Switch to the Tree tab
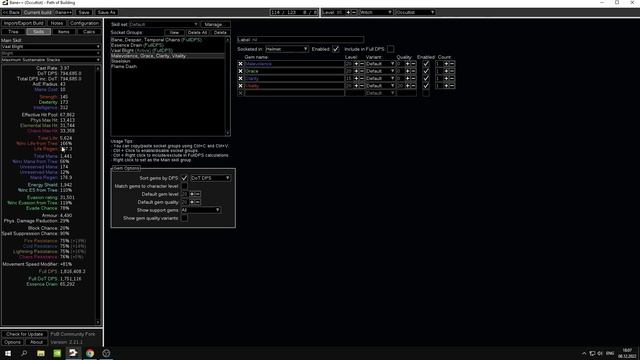Viewport: 640px width, 360px height. pyautogui.click(x=13, y=31)
